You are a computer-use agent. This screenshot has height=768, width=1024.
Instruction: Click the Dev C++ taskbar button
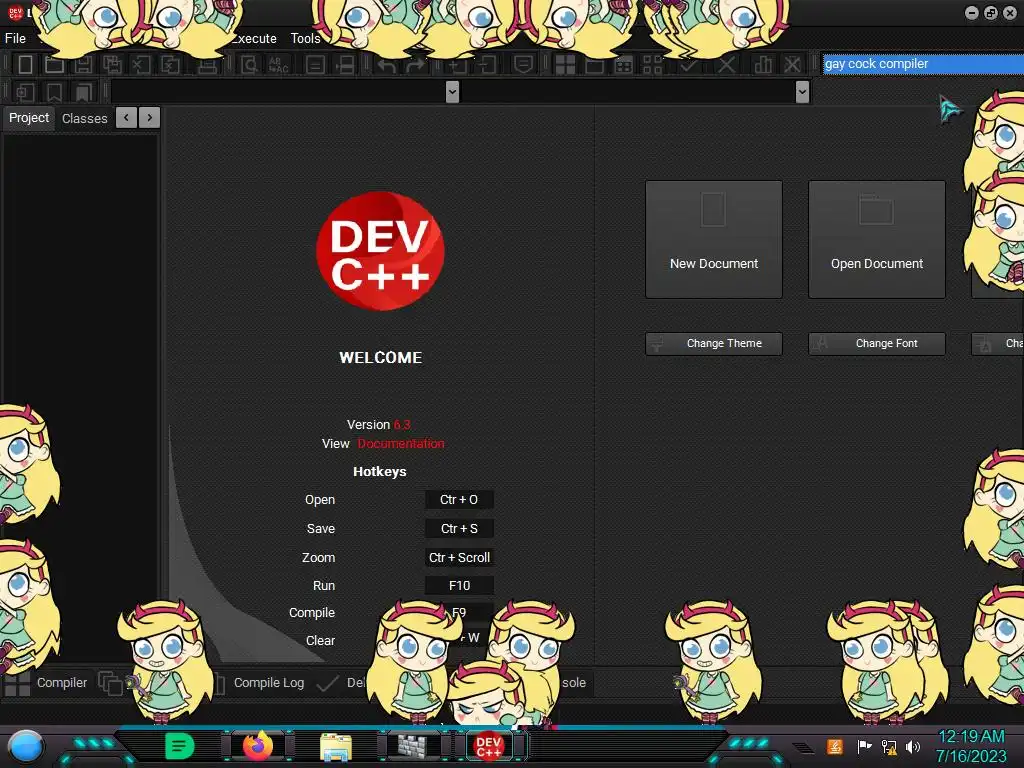click(x=488, y=746)
